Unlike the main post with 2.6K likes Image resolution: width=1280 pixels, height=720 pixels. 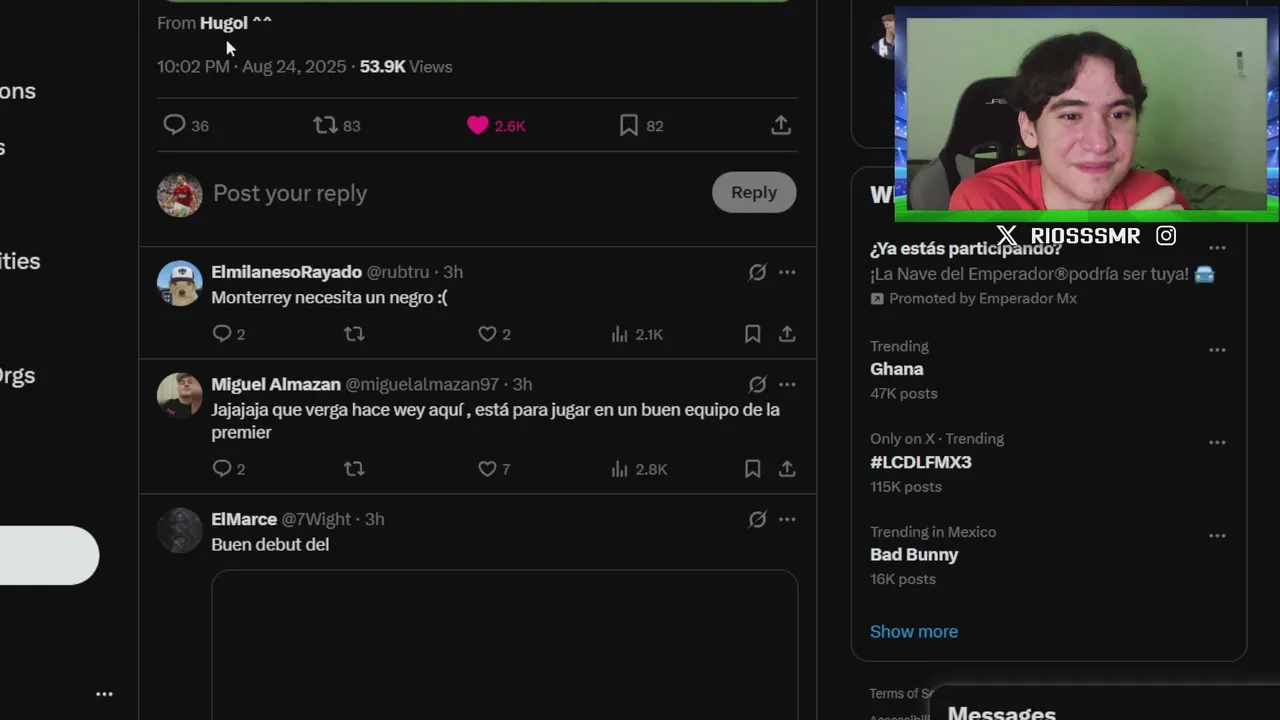(x=496, y=125)
